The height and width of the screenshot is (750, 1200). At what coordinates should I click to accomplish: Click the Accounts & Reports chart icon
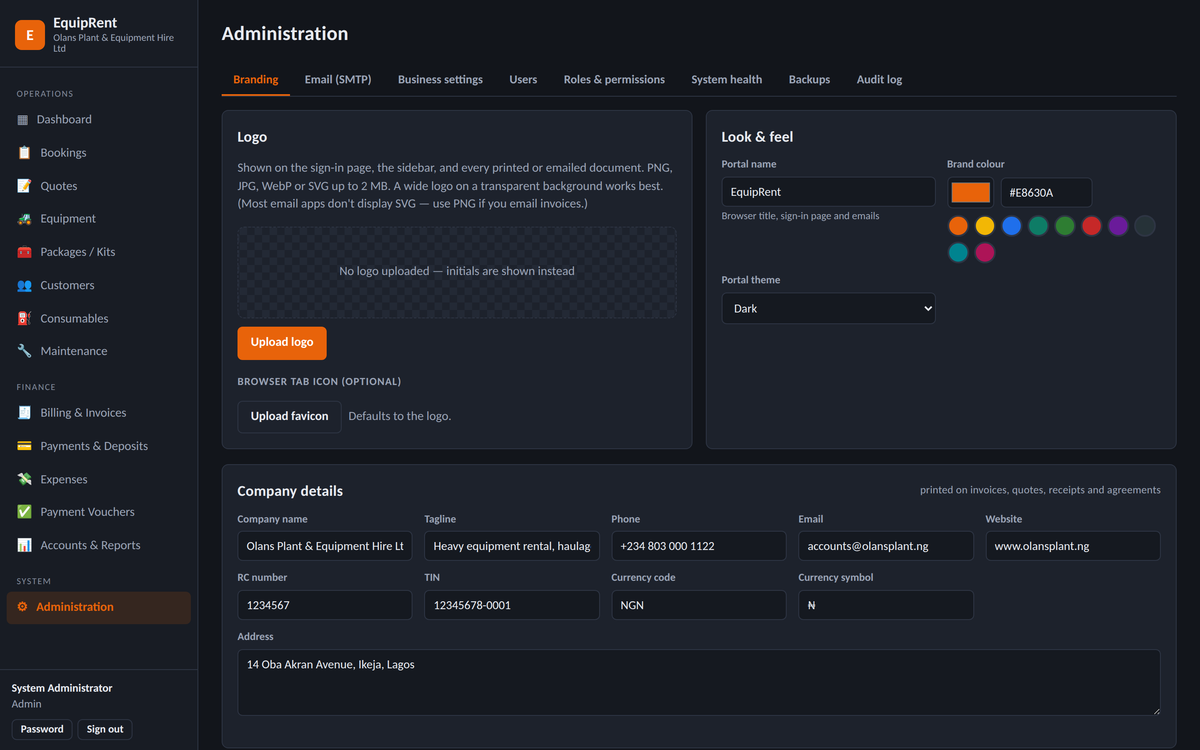24,545
